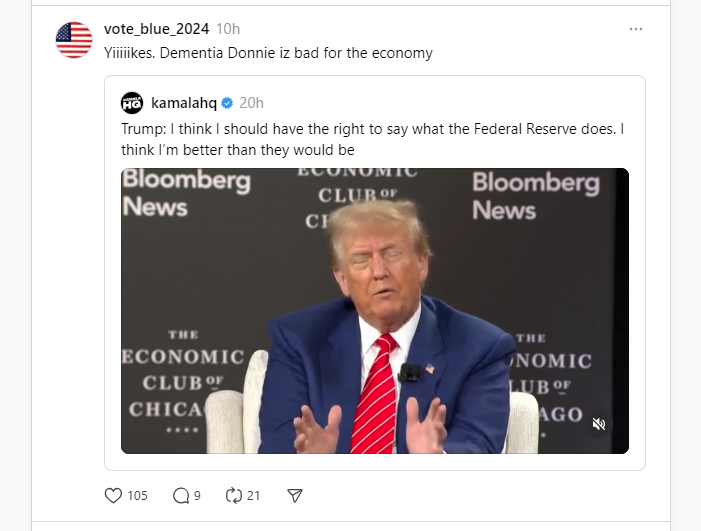The image size is (701, 531).
Task: Click empty area of quoted post card below video
Action: tap(375, 462)
